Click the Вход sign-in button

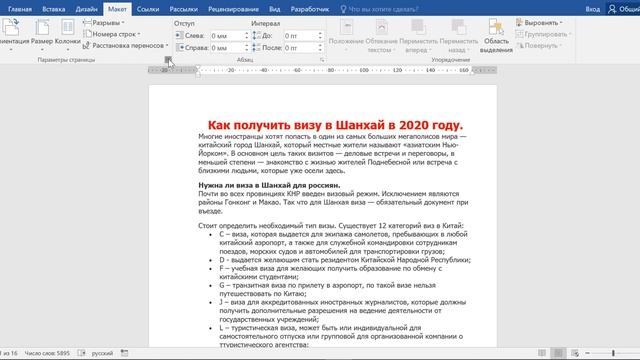592,9
